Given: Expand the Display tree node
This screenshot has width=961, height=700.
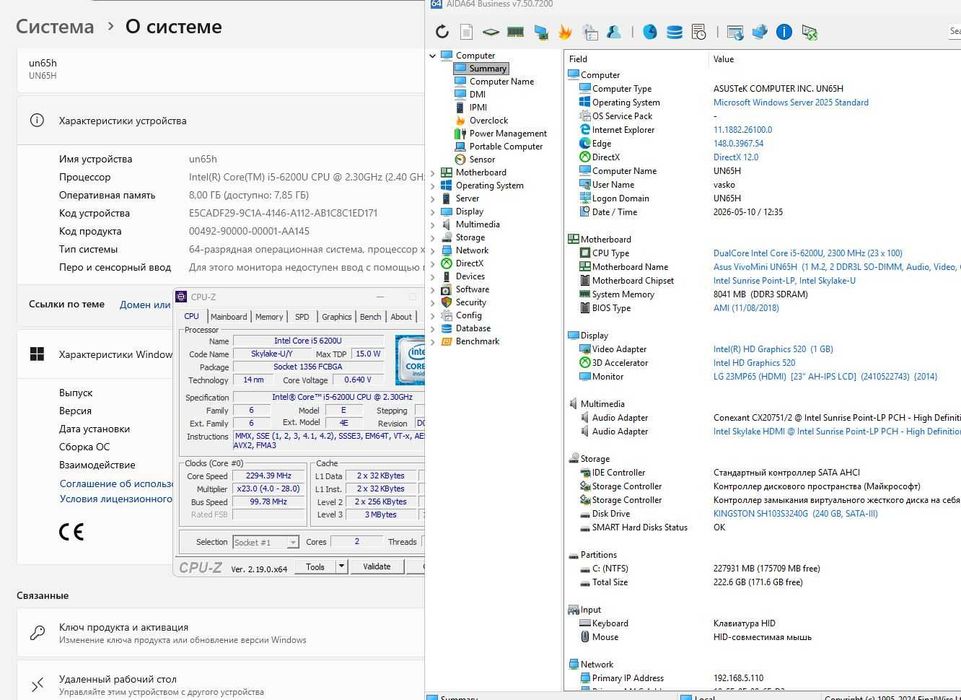Looking at the screenshot, I should pos(433,211).
